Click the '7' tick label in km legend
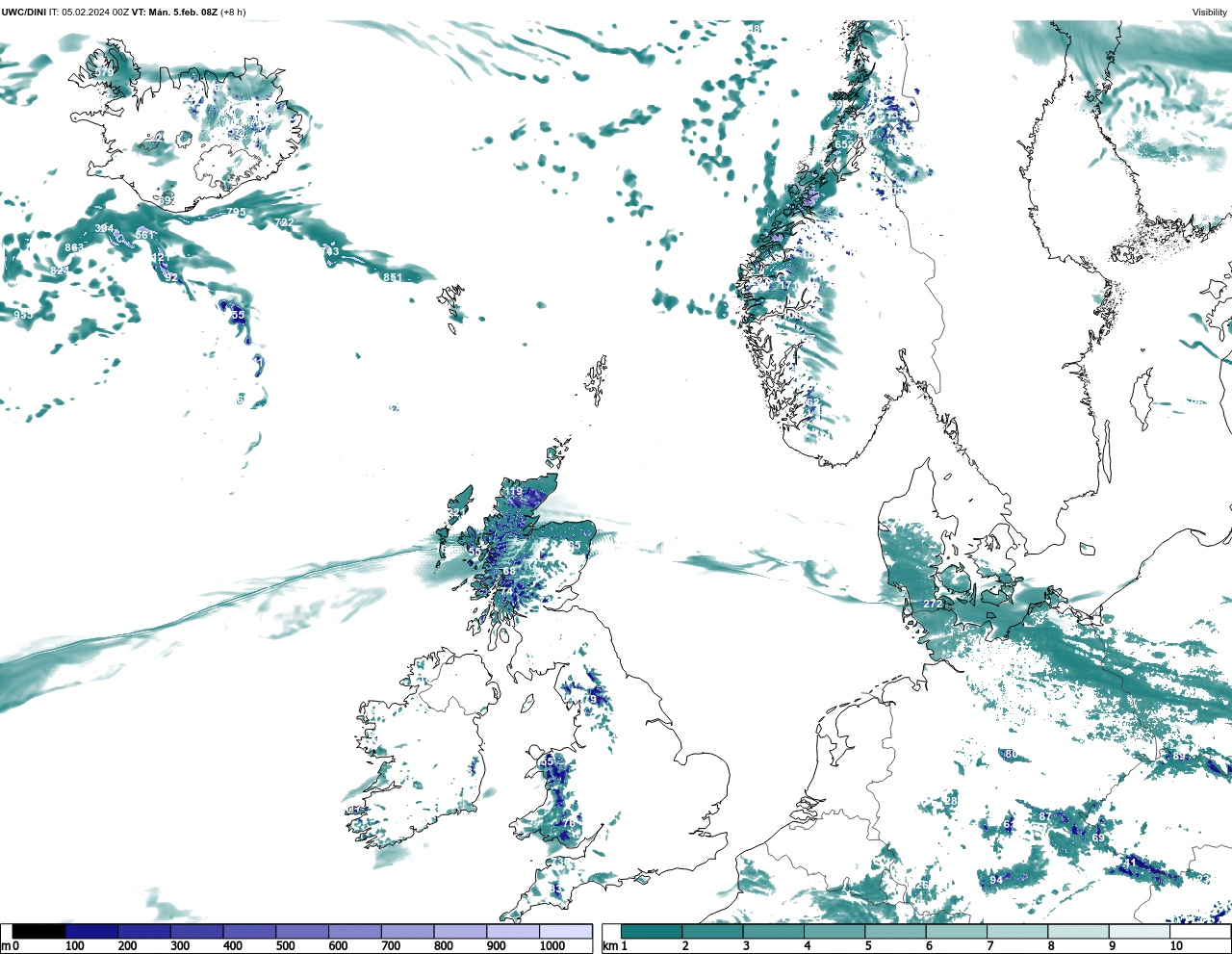The height and width of the screenshot is (954, 1232). coord(990,946)
